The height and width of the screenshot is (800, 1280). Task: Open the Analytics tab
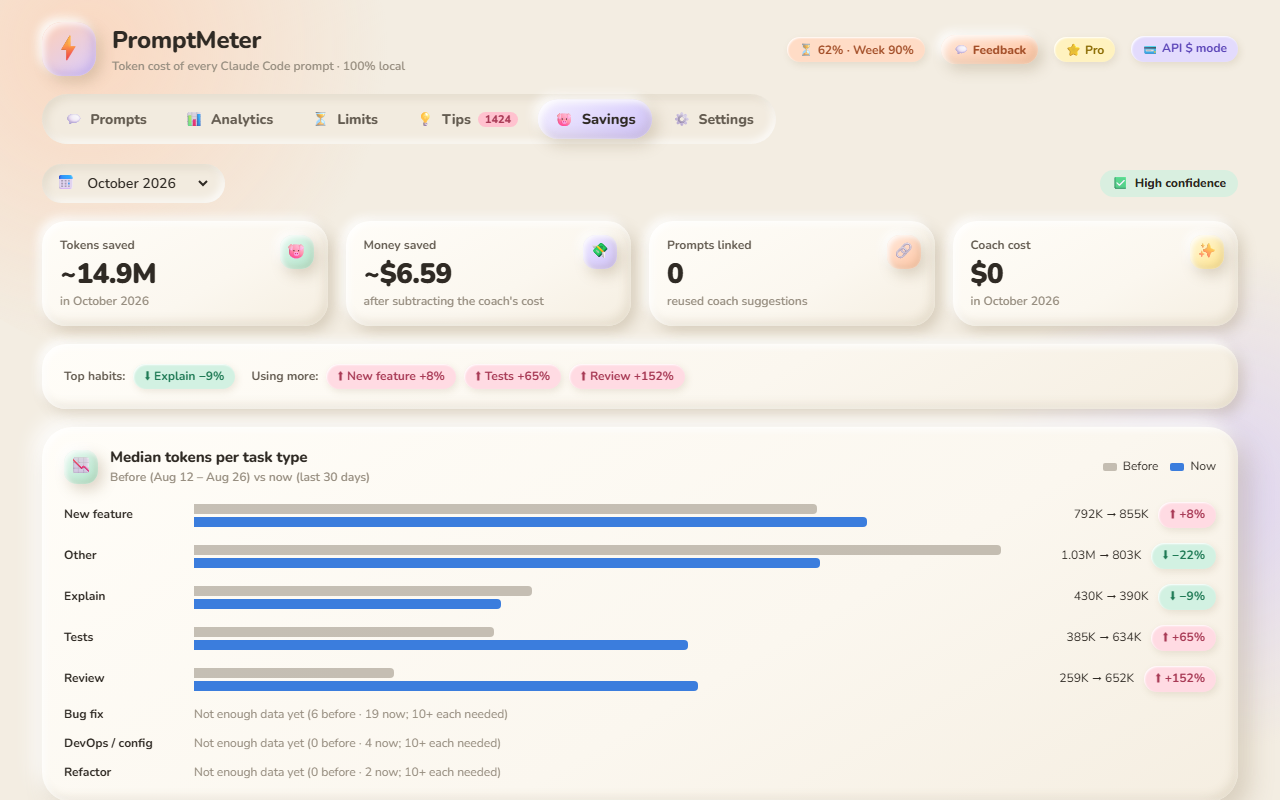230,119
